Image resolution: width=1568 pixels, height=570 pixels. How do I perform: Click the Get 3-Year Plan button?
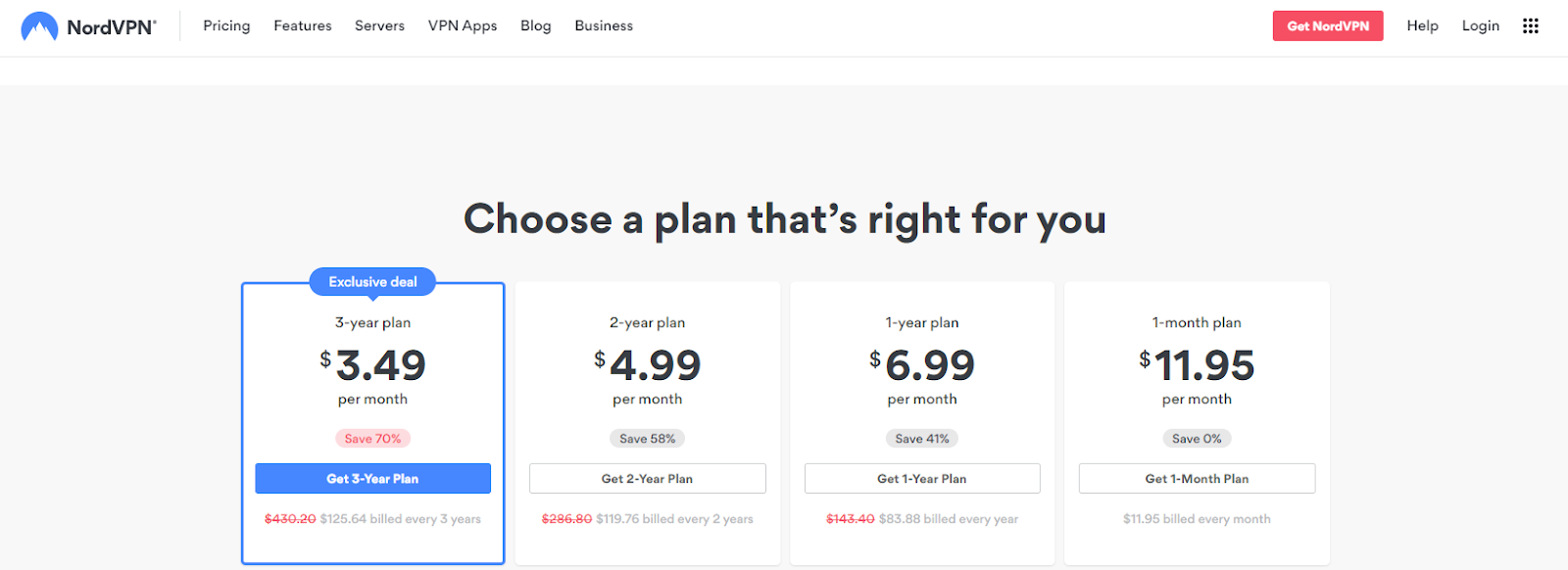tap(372, 478)
